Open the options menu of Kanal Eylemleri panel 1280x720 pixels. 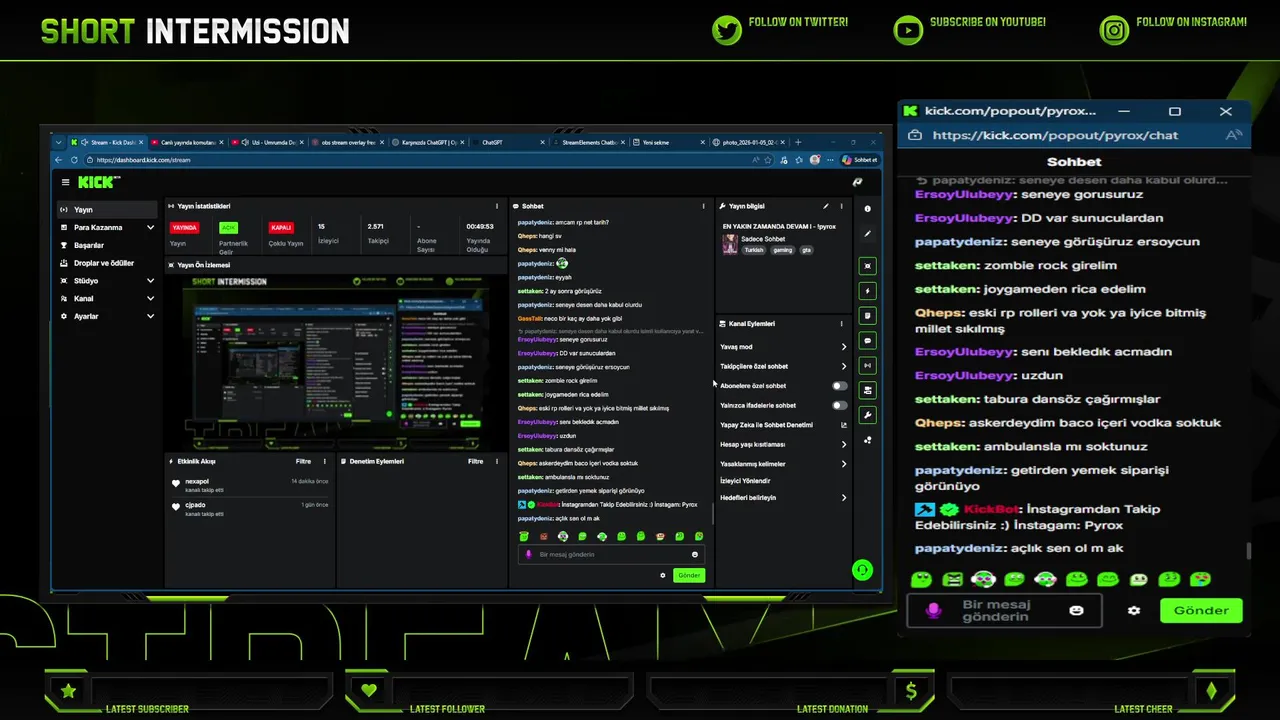[x=841, y=324]
